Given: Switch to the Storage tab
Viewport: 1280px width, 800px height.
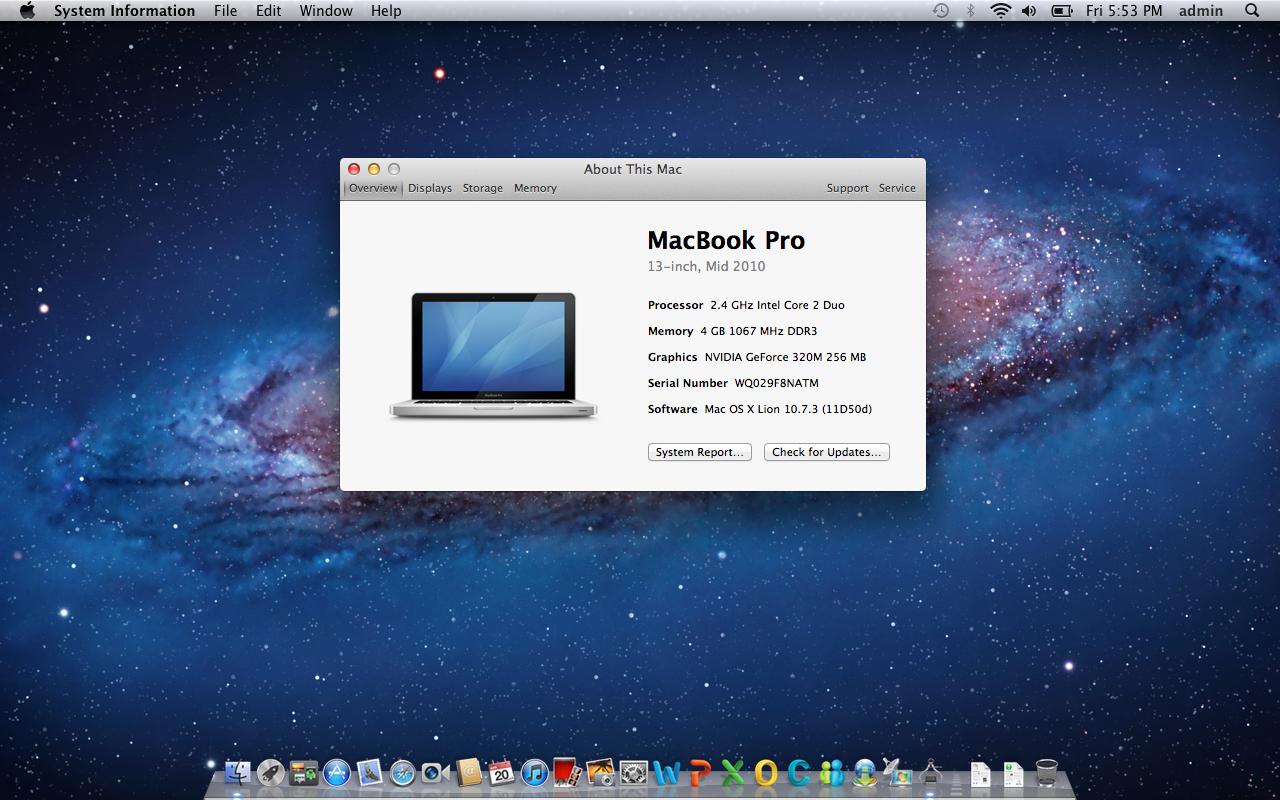Looking at the screenshot, I should click(482, 188).
